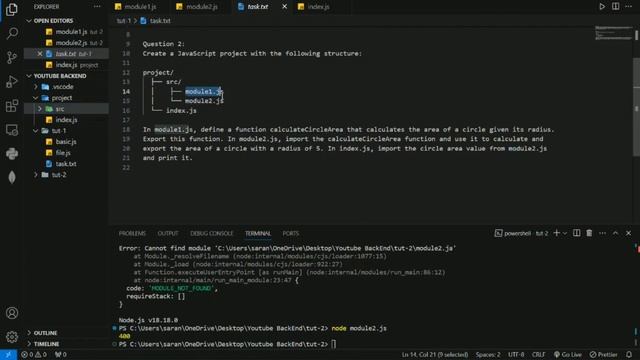Open Source Control view
Image resolution: width=640 pixels, height=360 pixels.
point(12,57)
